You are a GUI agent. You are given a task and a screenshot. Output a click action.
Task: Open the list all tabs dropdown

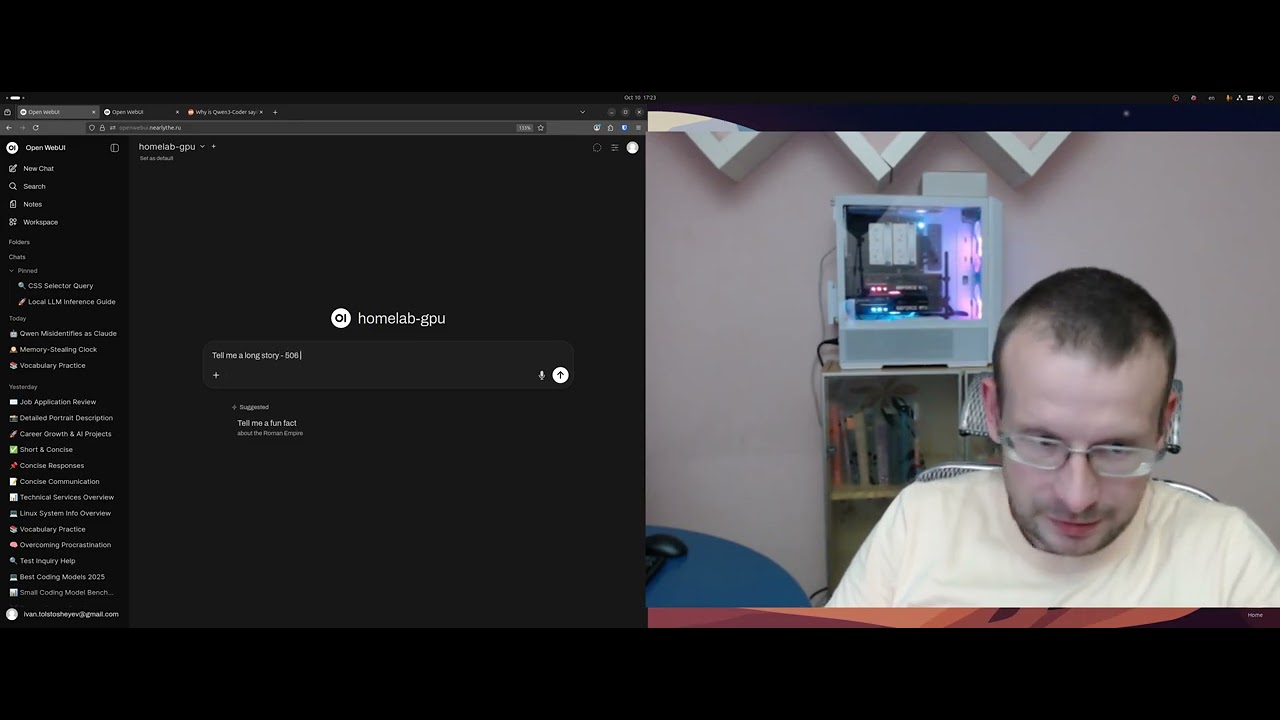(582, 112)
